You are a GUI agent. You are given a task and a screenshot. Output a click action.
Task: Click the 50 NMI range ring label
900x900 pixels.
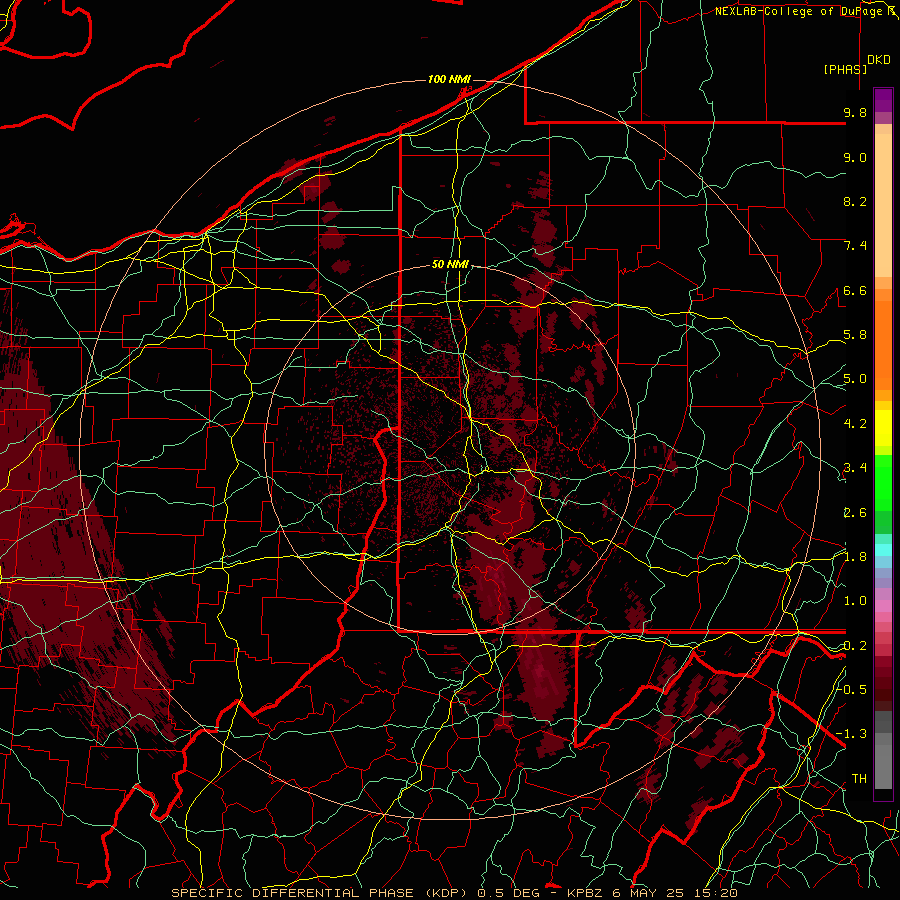451,265
